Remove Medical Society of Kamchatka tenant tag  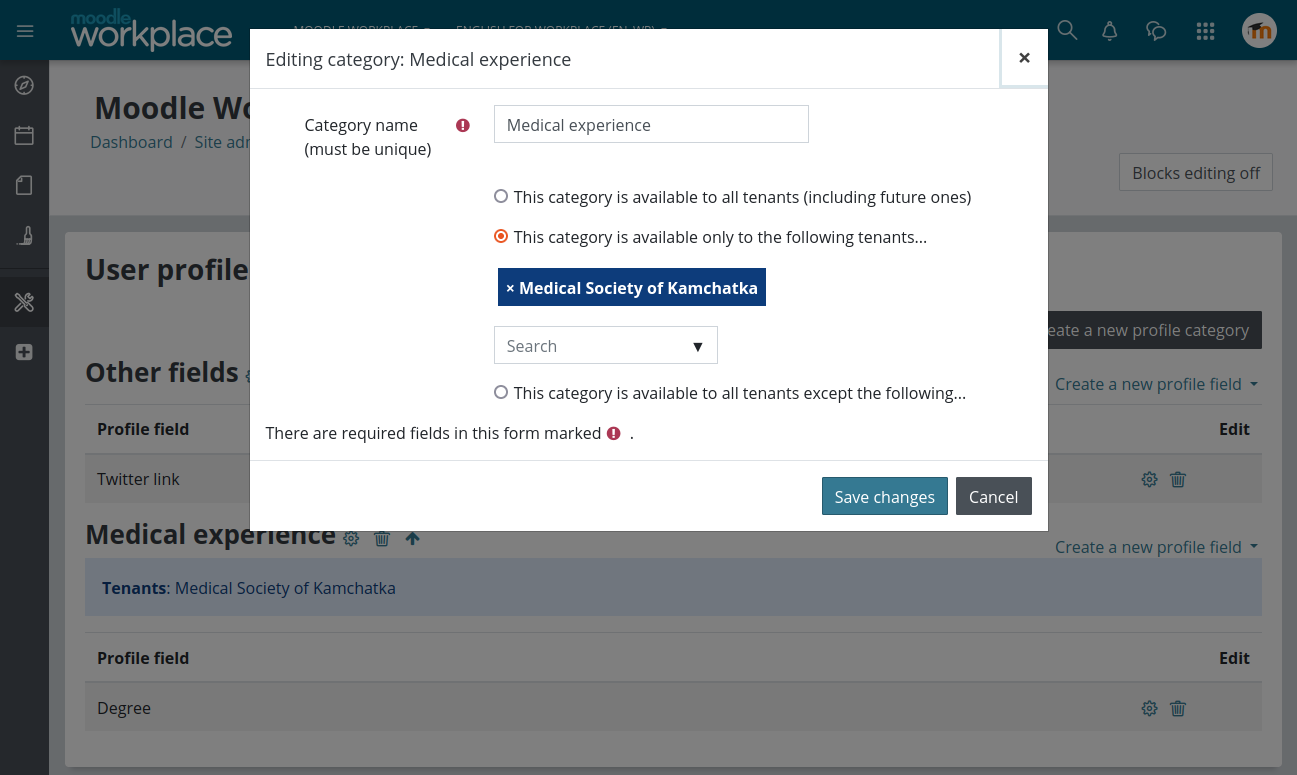pos(510,288)
